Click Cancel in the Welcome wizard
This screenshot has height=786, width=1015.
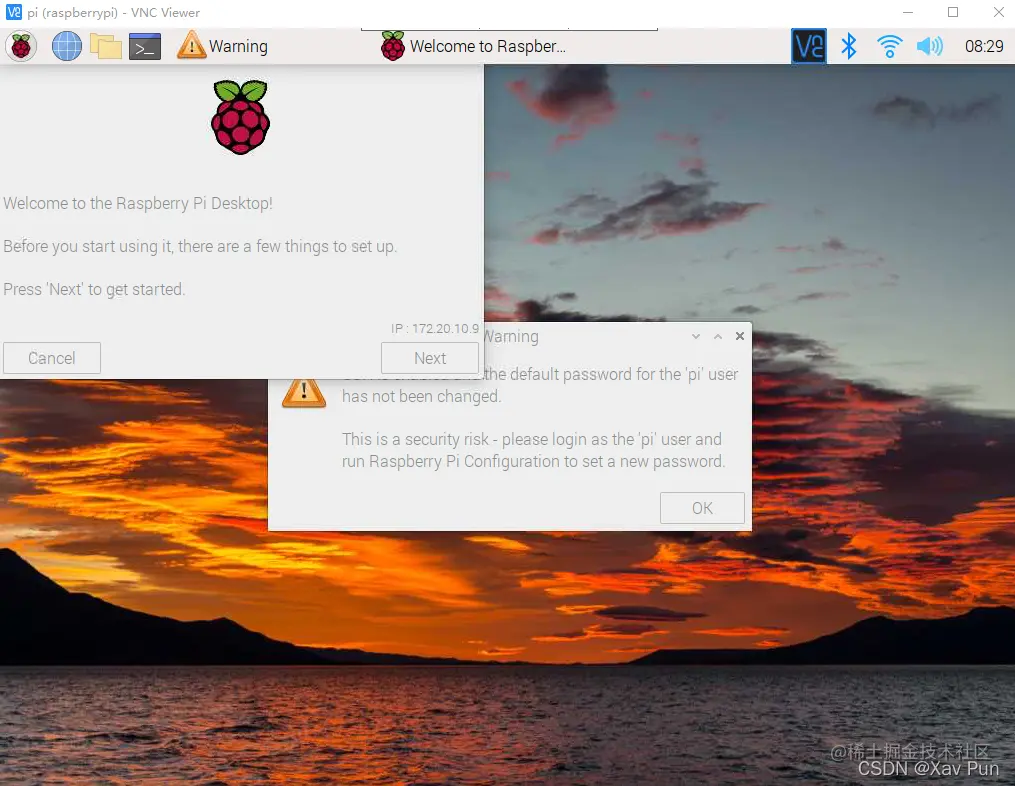tap(52, 358)
